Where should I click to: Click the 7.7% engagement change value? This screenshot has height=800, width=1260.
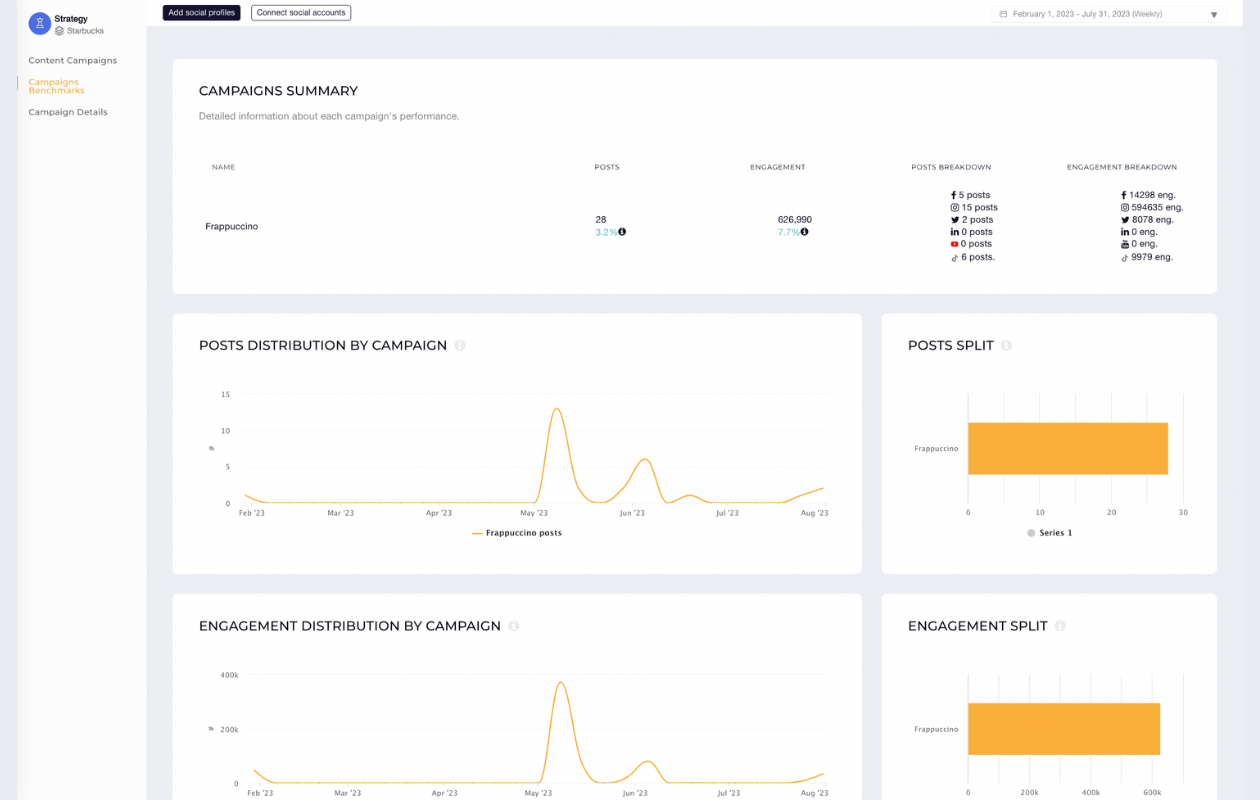[788, 232]
